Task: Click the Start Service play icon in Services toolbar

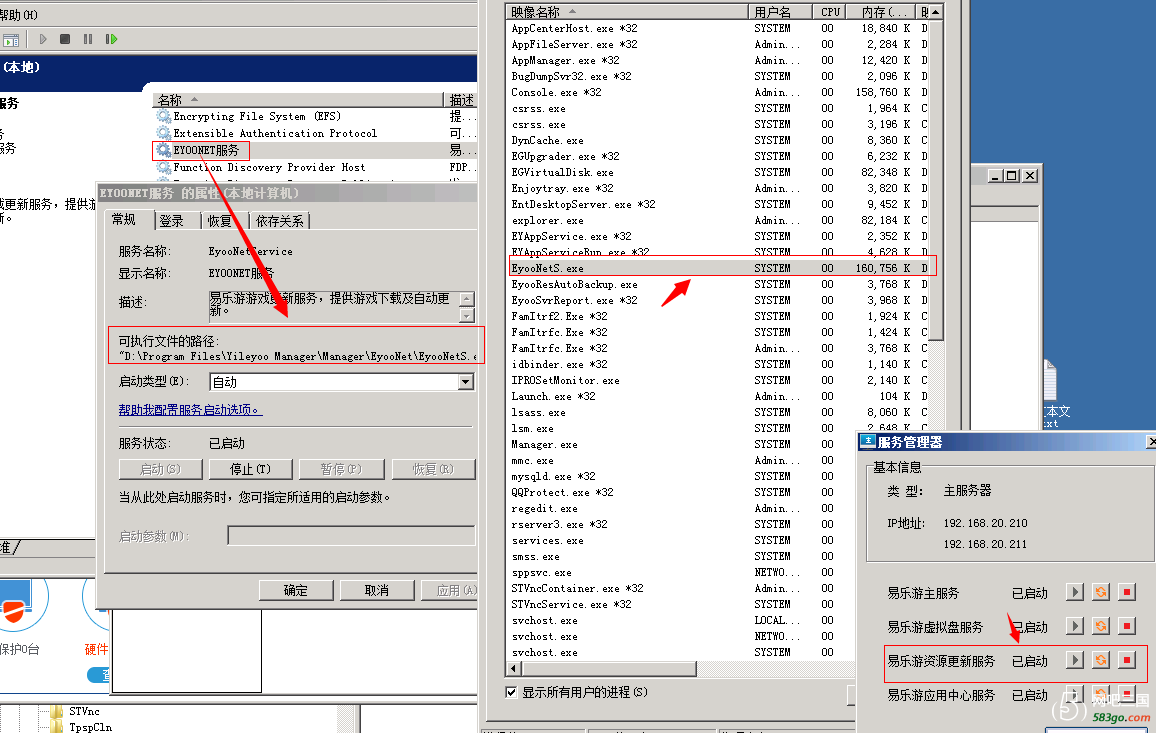Action: (x=43, y=39)
